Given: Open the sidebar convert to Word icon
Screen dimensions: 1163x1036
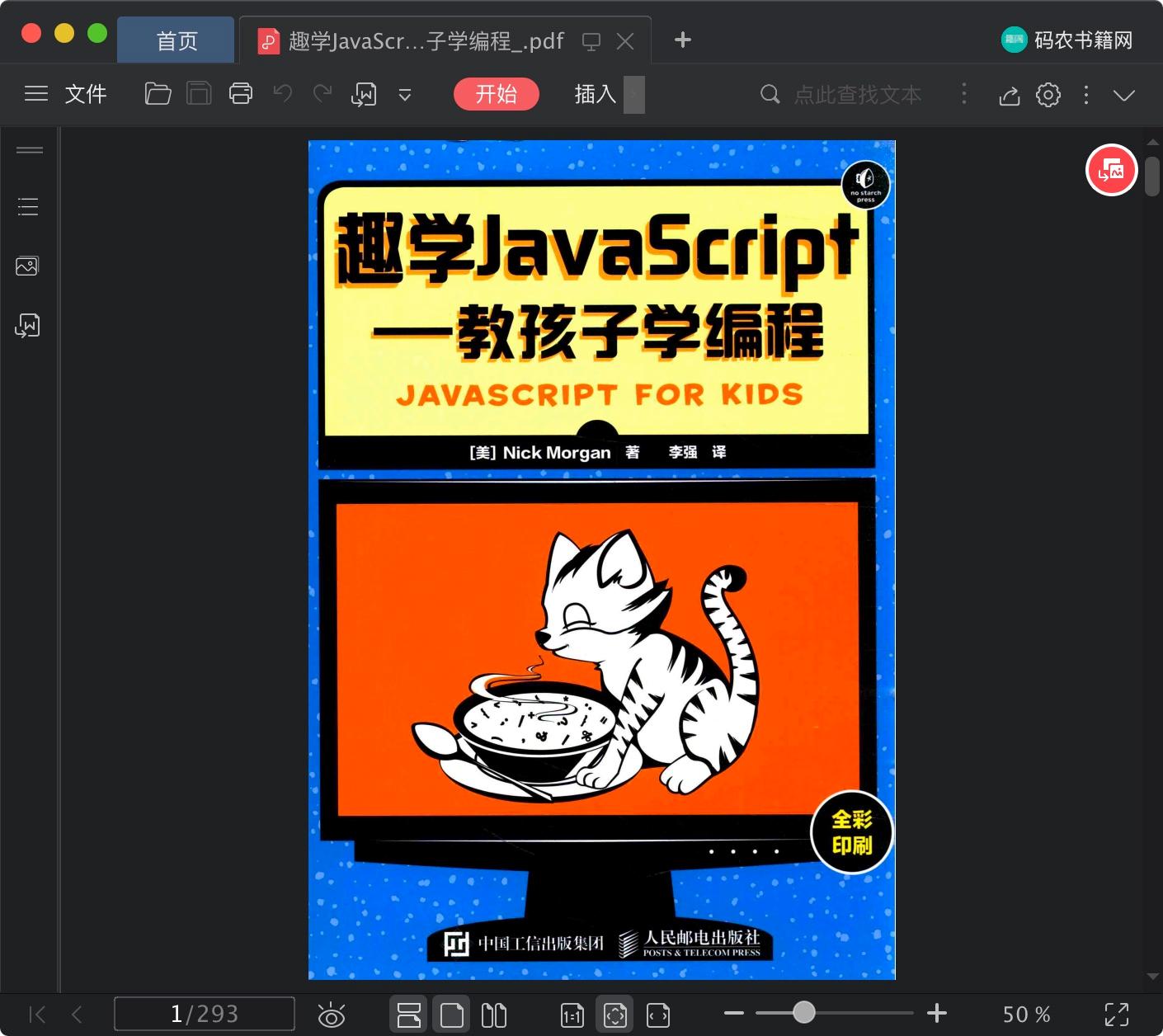Looking at the screenshot, I should tap(27, 326).
